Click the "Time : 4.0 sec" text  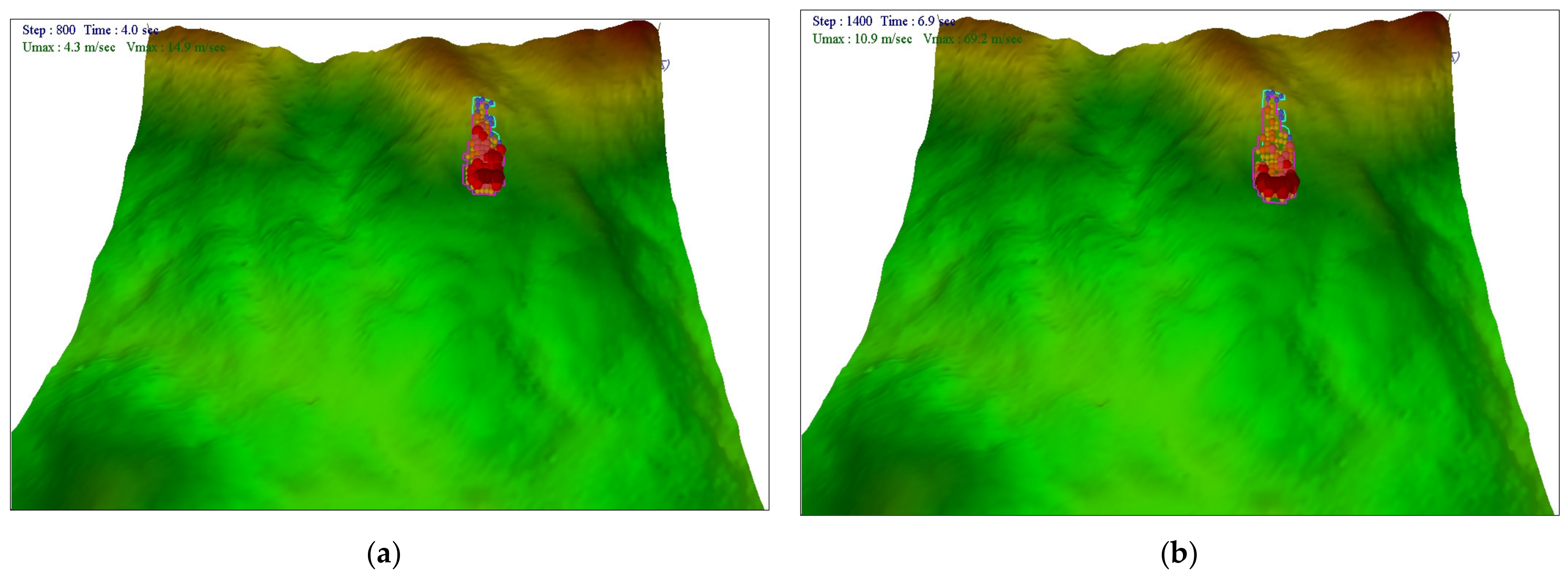[121, 30]
